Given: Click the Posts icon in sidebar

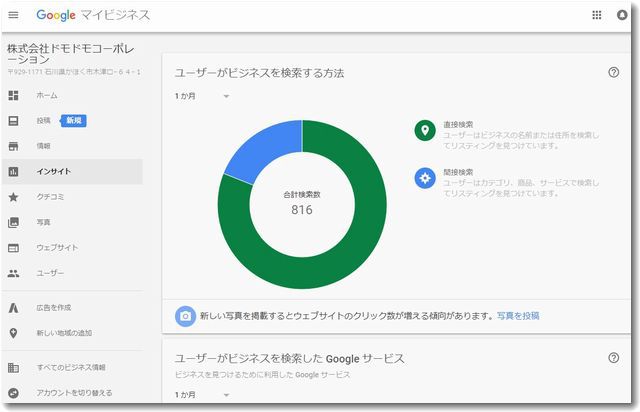Looking at the screenshot, I should (13, 121).
